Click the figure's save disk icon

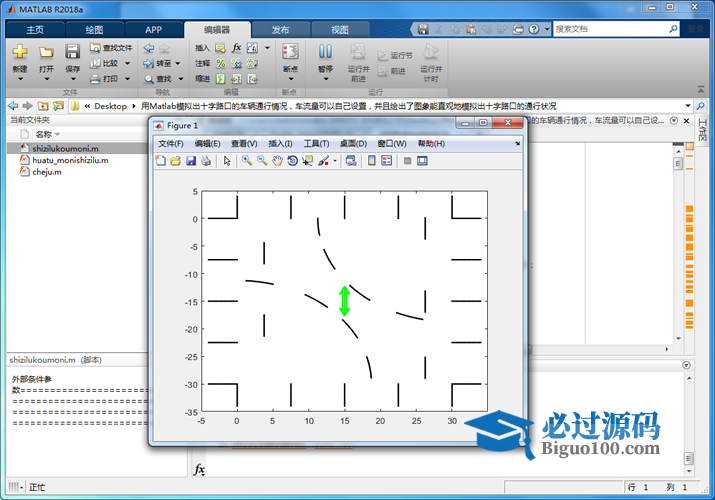click(x=191, y=160)
